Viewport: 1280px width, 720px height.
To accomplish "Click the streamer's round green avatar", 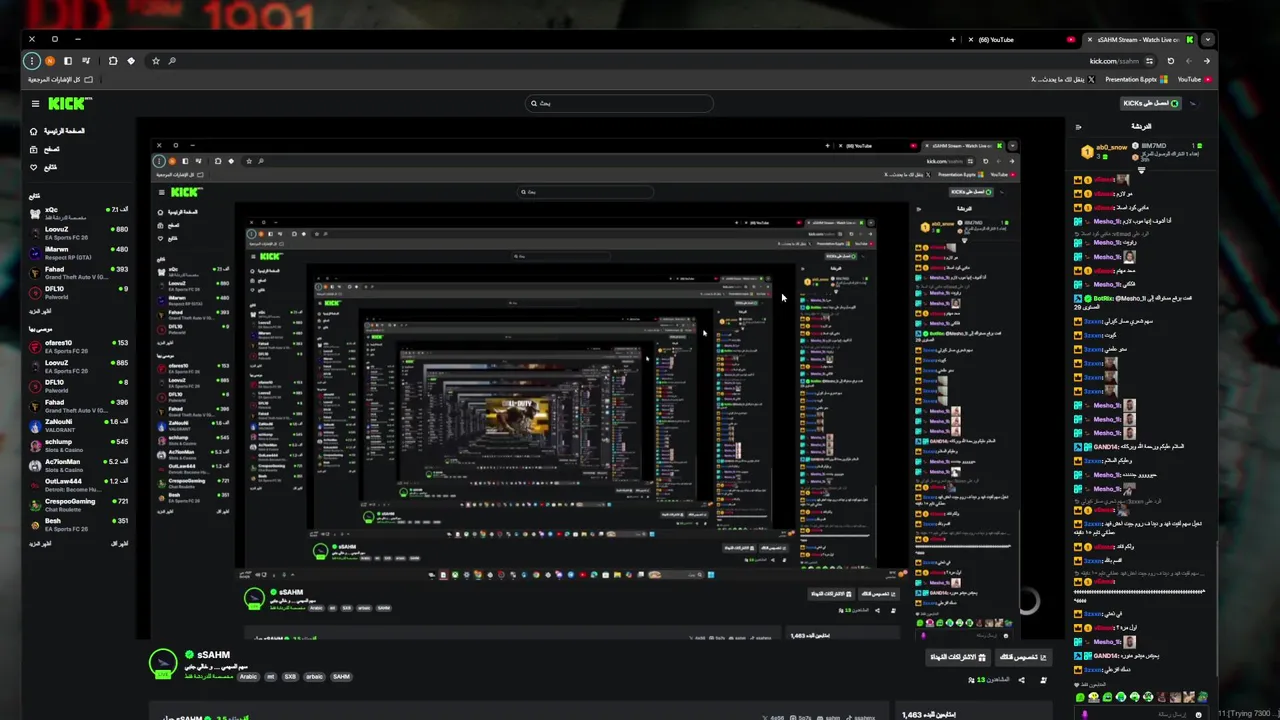I will [x=163, y=663].
